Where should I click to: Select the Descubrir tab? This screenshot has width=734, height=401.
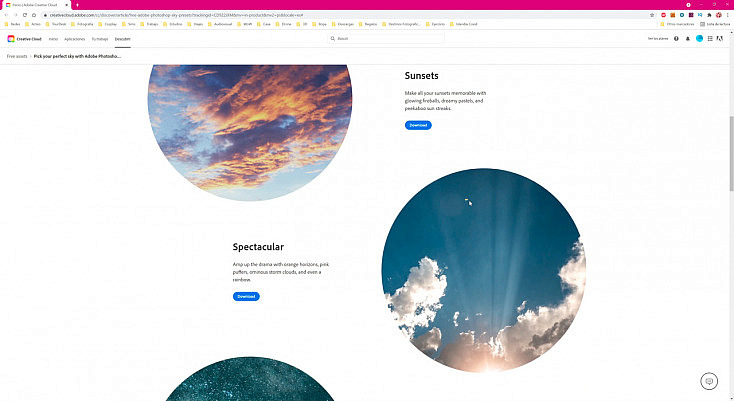coord(123,39)
